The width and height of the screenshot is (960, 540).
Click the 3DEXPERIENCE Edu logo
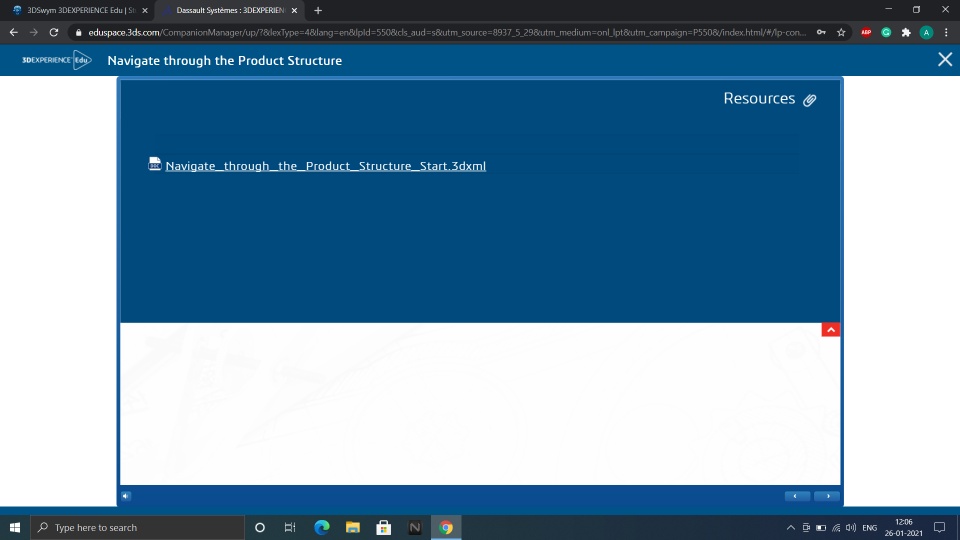(x=56, y=60)
